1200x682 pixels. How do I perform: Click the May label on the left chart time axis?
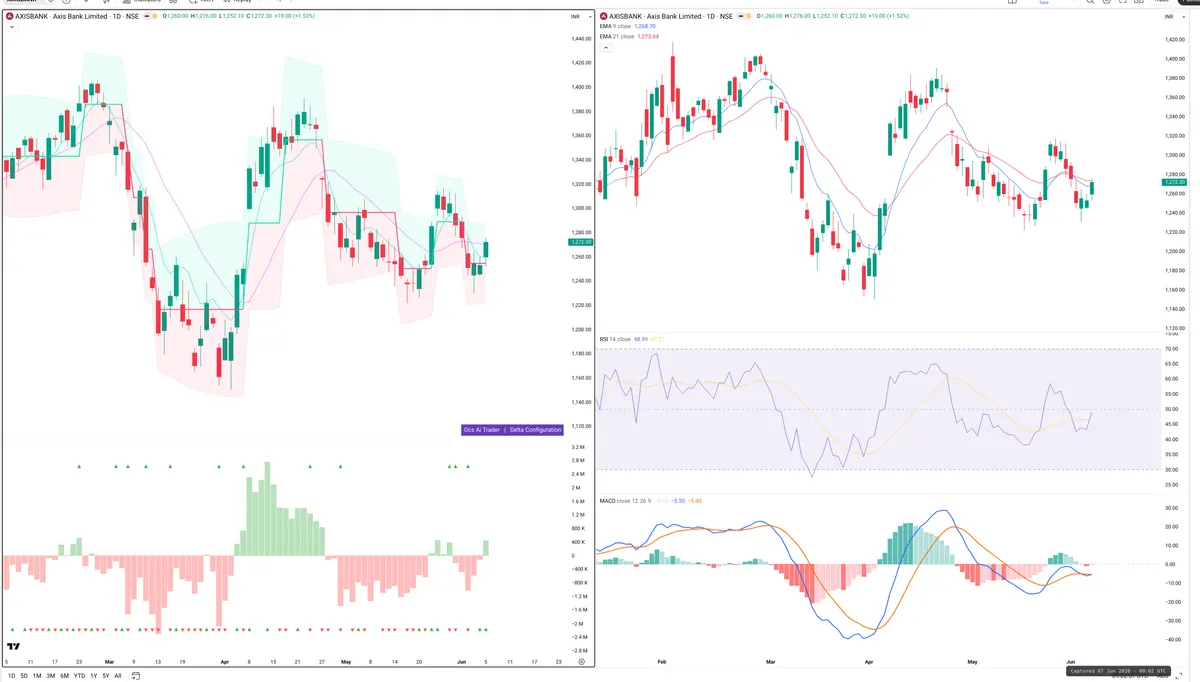tap(346, 662)
